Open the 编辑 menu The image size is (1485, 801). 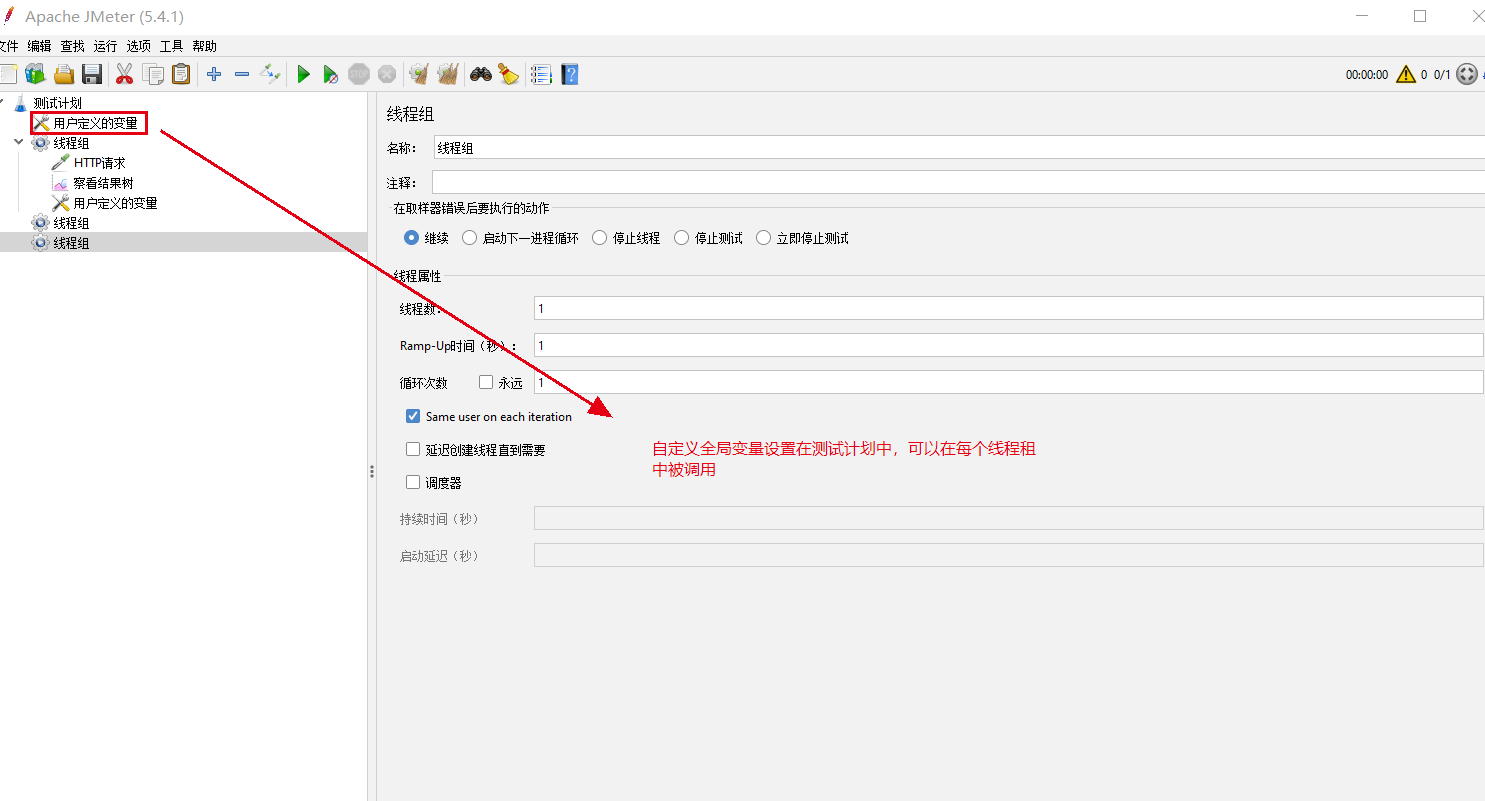[x=39, y=46]
